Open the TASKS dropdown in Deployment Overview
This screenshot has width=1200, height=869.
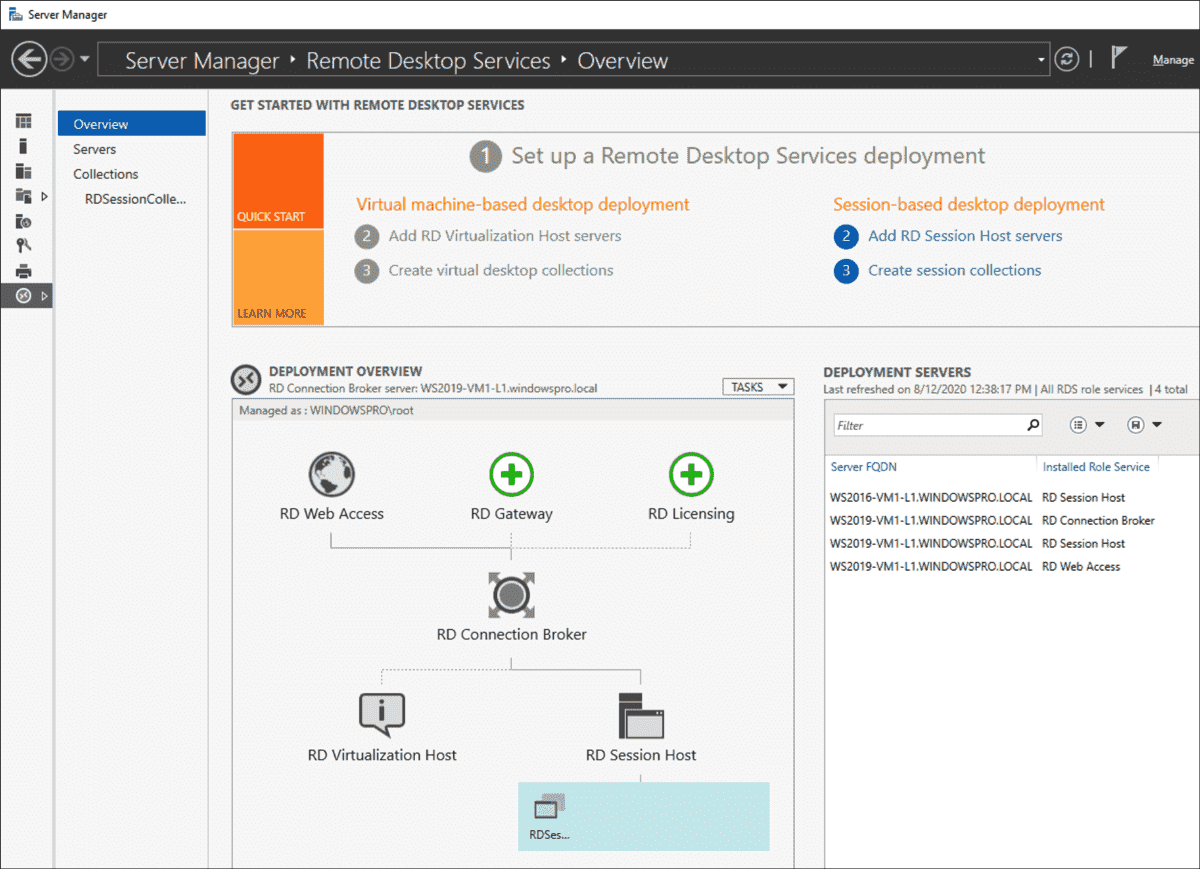pos(757,386)
